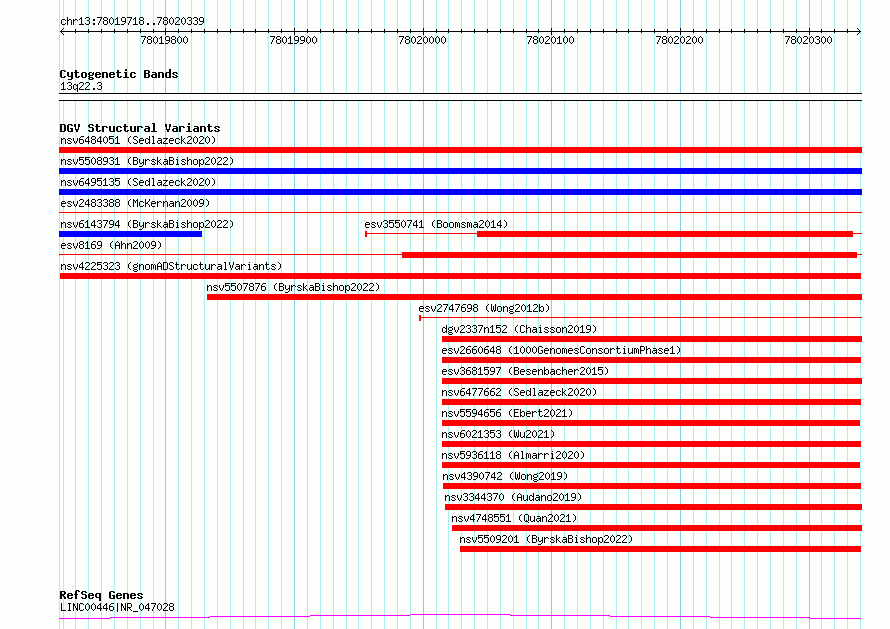890x629 pixels.
Task: Click ruler position 78020100
Action: (x=551, y=40)
